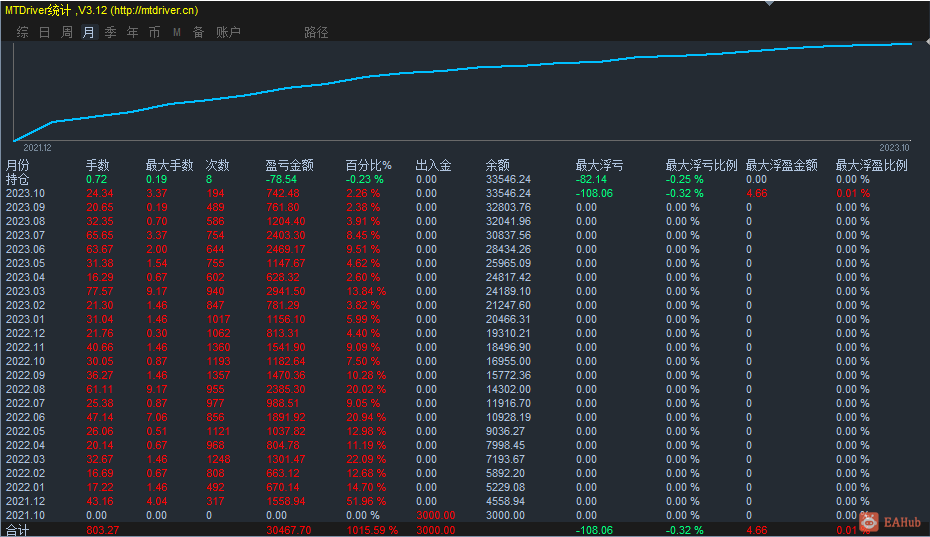Image resolution: width=930 pixels, height=537 pixels.
Task: Switch to the 综 summary tab
Action: point(22,32)
